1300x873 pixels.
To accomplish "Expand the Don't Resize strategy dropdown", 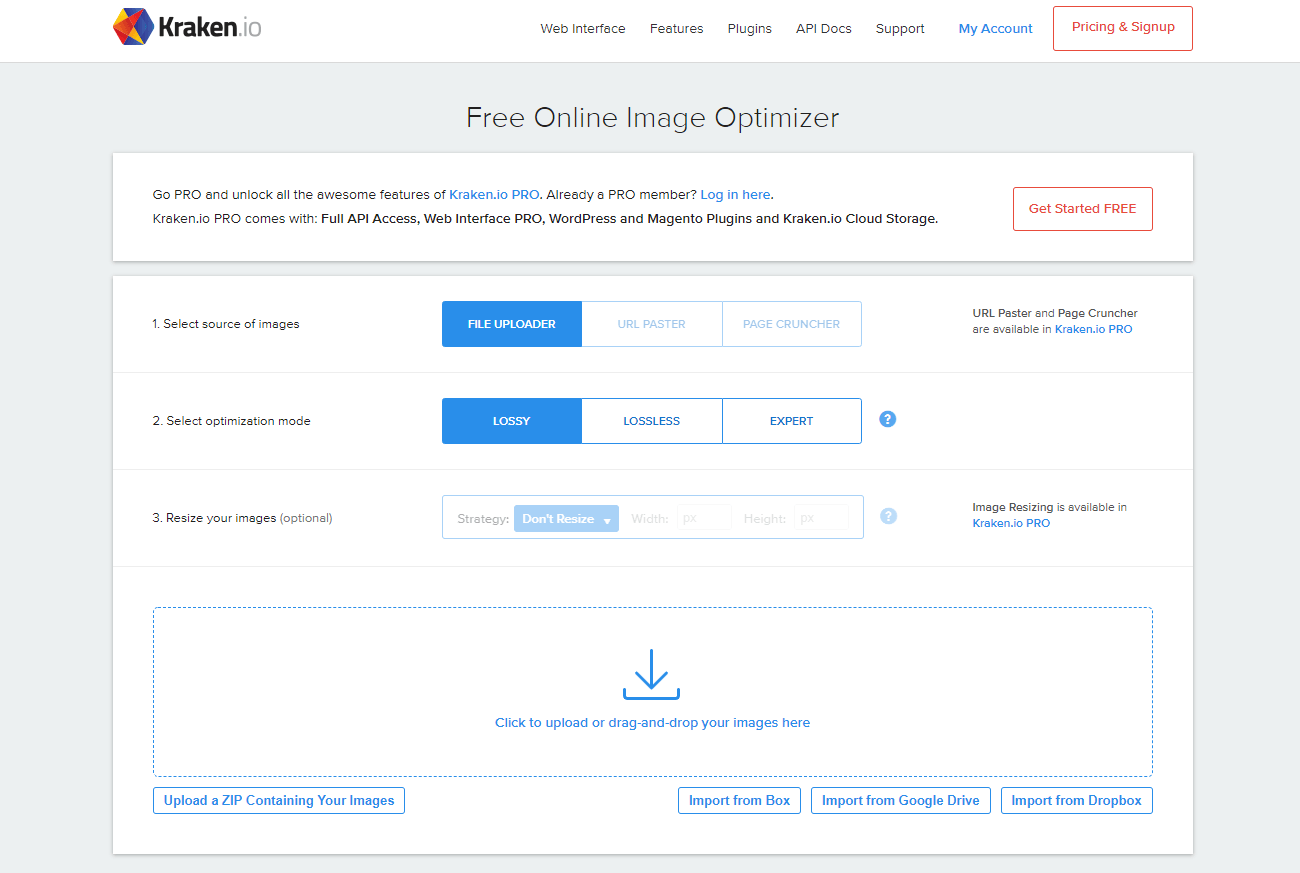I will pos(566,518).
